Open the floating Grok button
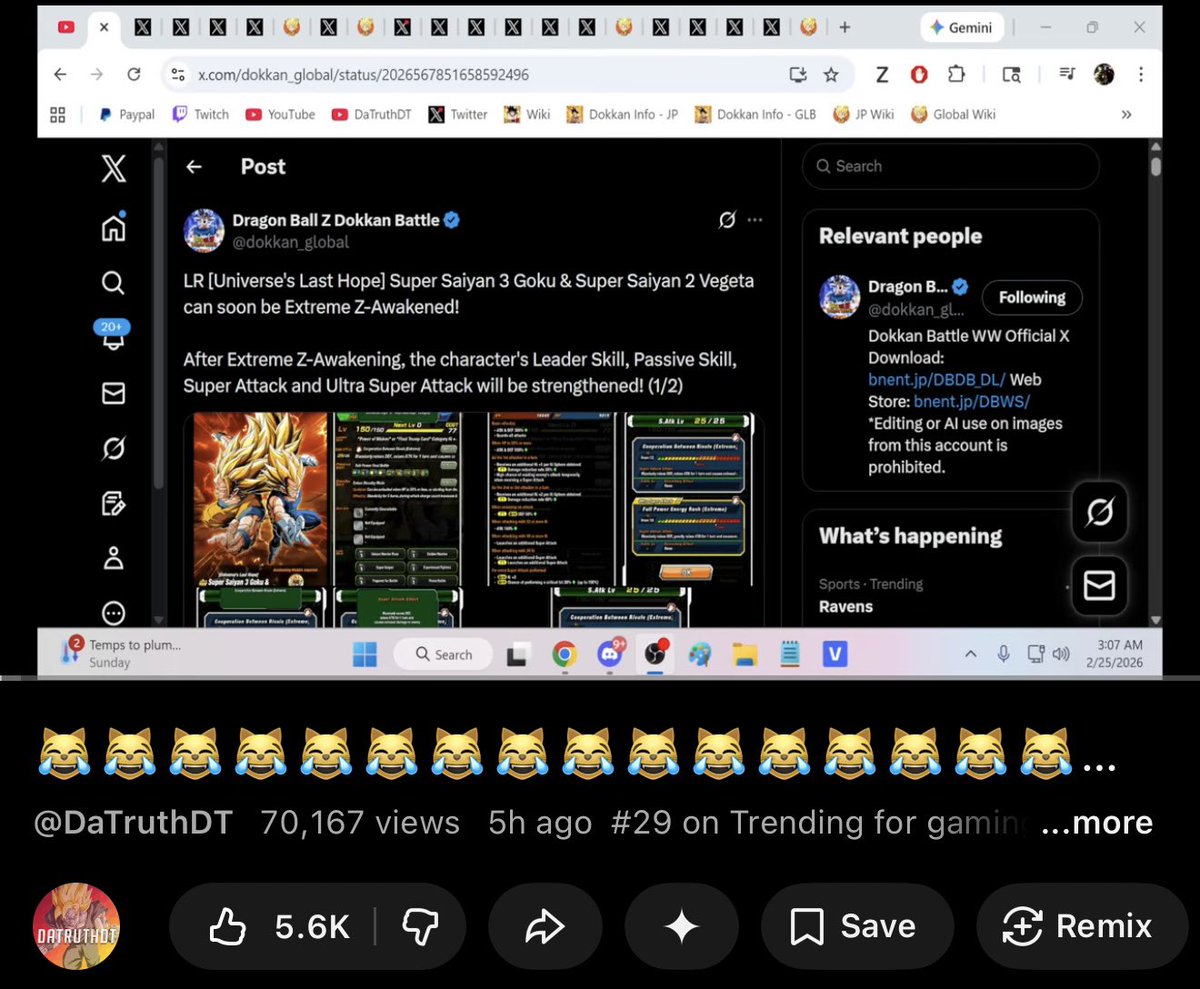 [1098, 514]
